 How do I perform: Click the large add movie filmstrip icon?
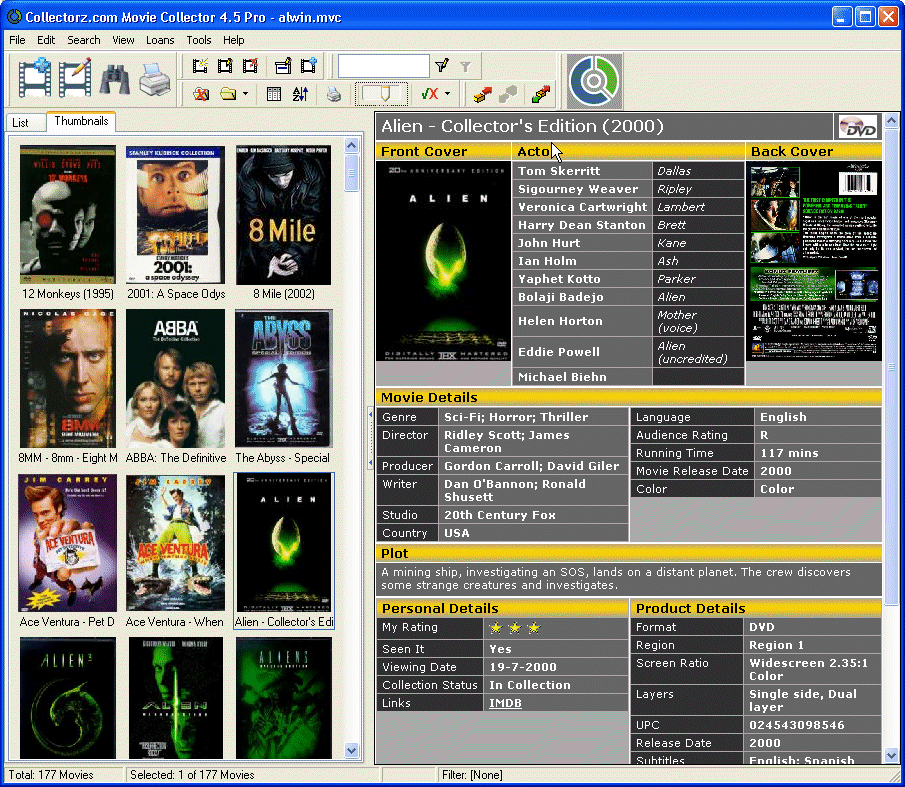34,77
